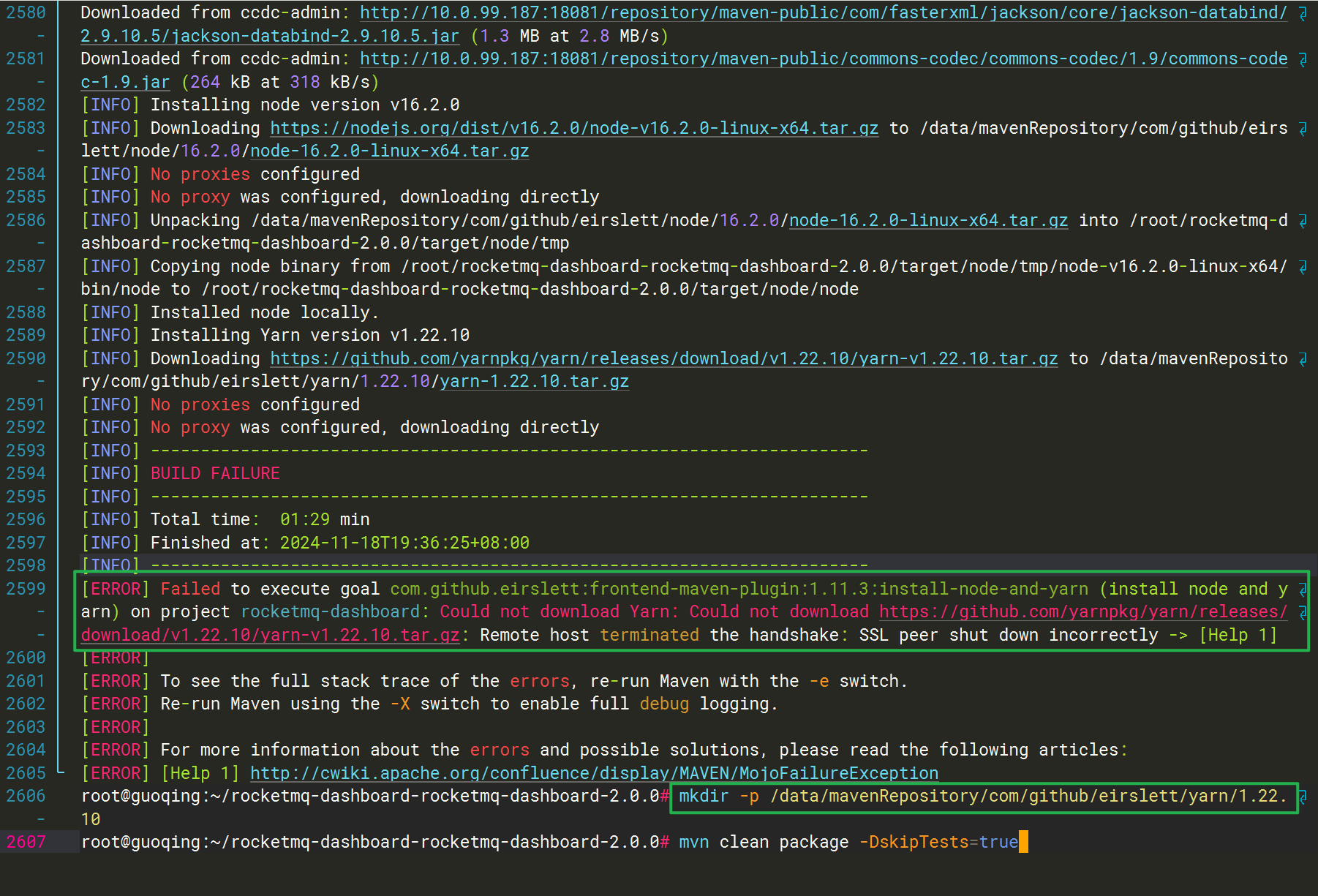This screenshot has width=1318, height=896.
Task: Click 'No proxies configured' on line 2584
Action: (x=255, y=174)
